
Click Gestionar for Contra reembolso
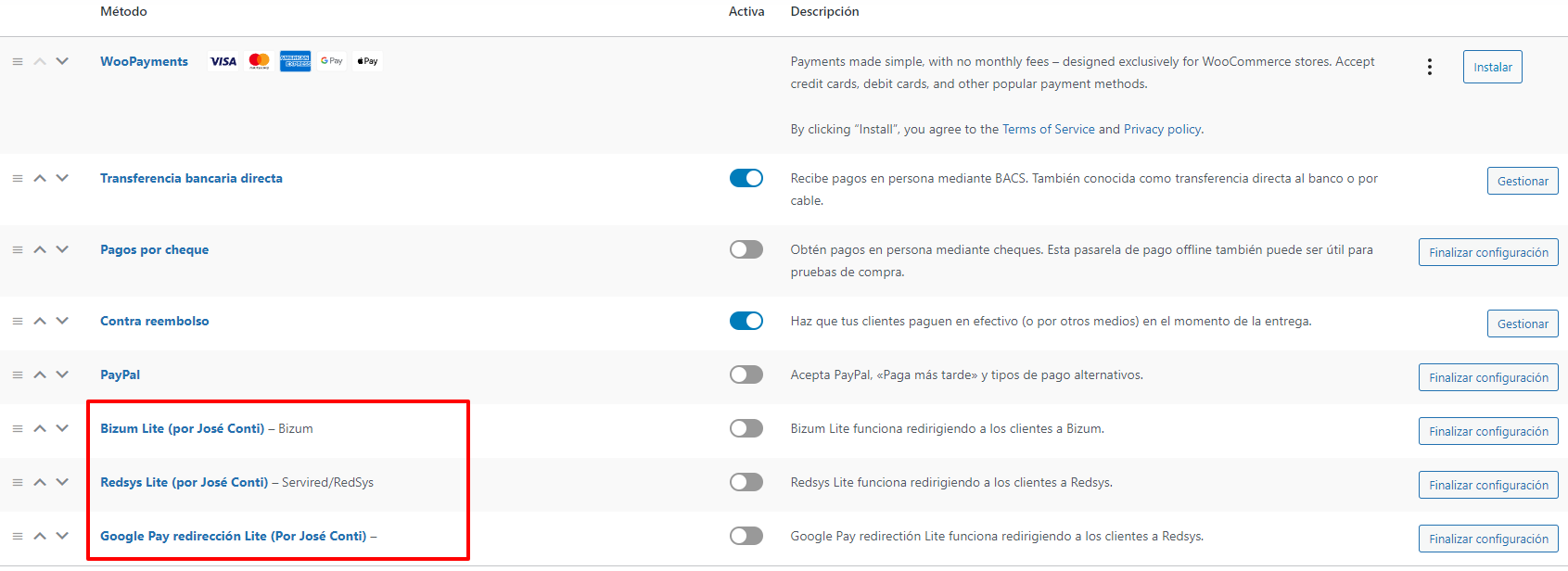(1523, 324)
